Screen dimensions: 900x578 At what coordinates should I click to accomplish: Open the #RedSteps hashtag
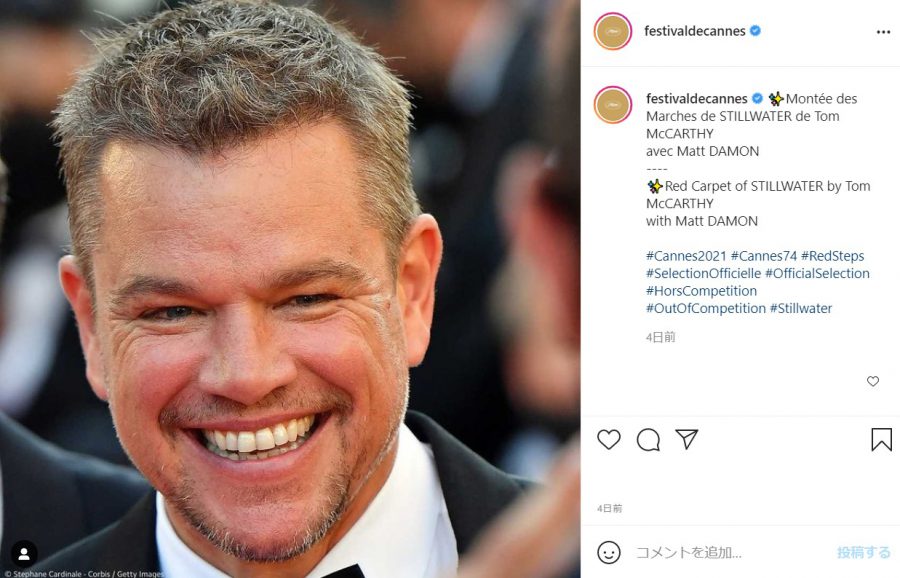tap(832, 256)
